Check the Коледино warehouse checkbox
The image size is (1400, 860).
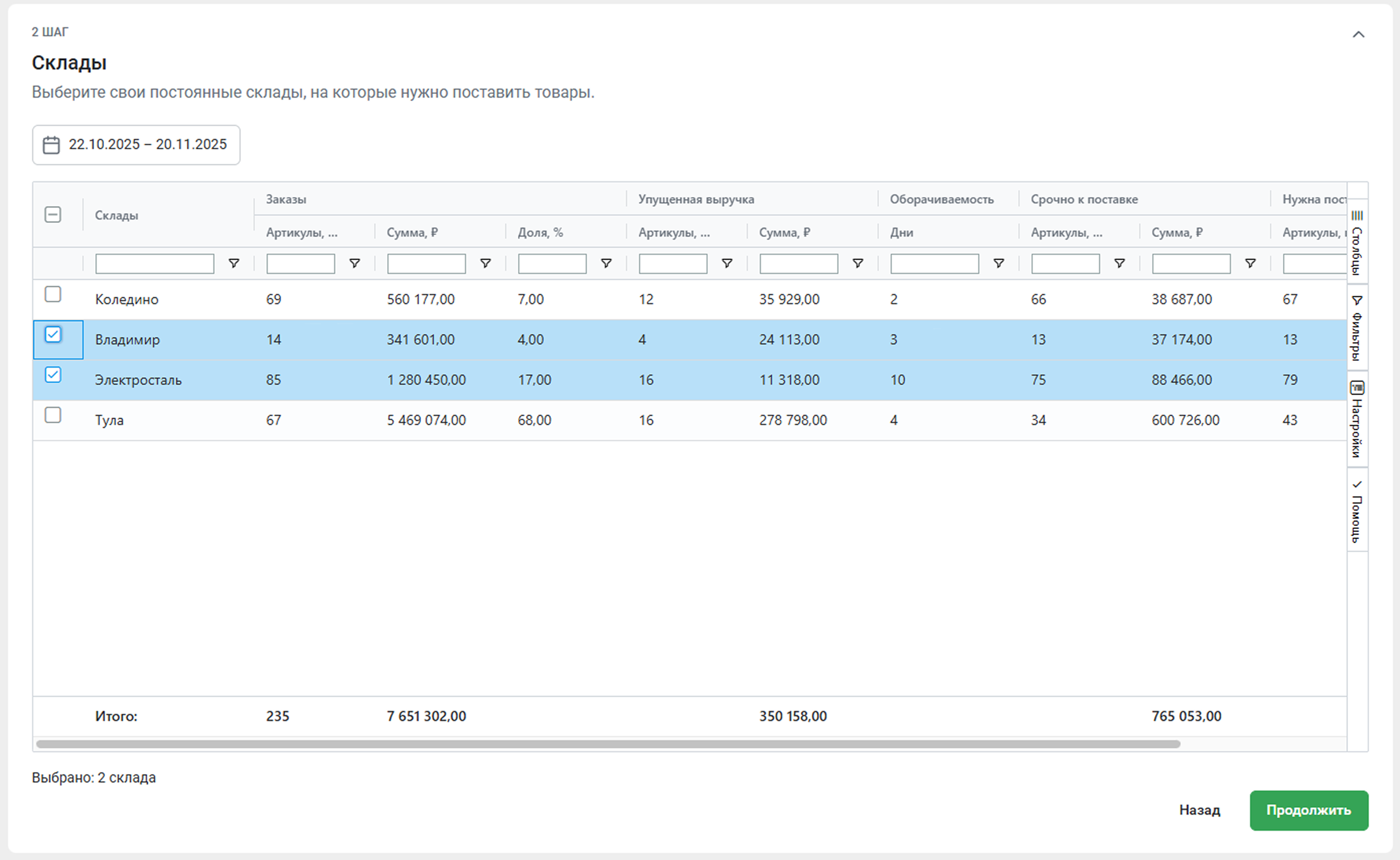pos(53,295)
